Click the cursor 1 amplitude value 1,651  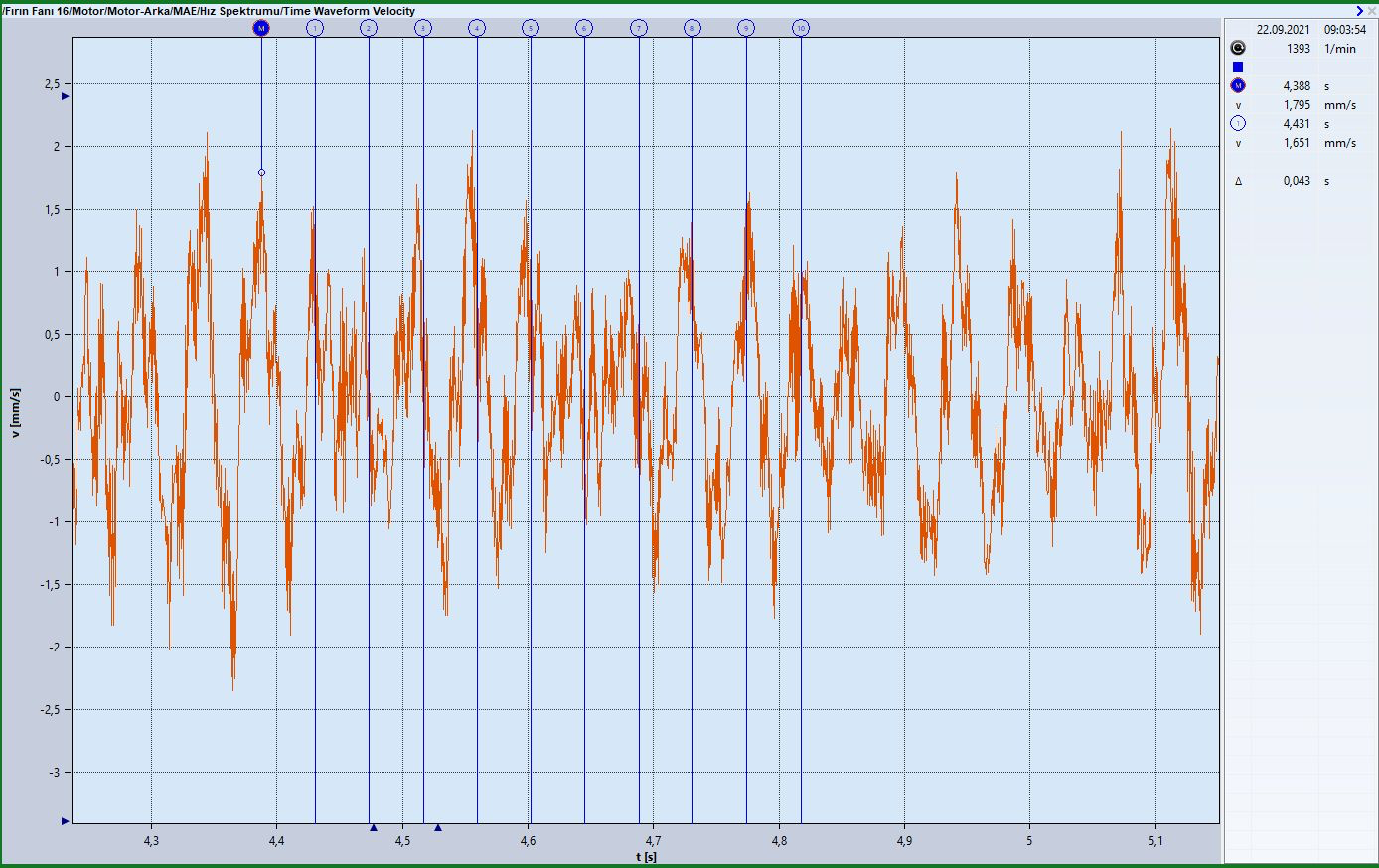[x=1297, y=143]
